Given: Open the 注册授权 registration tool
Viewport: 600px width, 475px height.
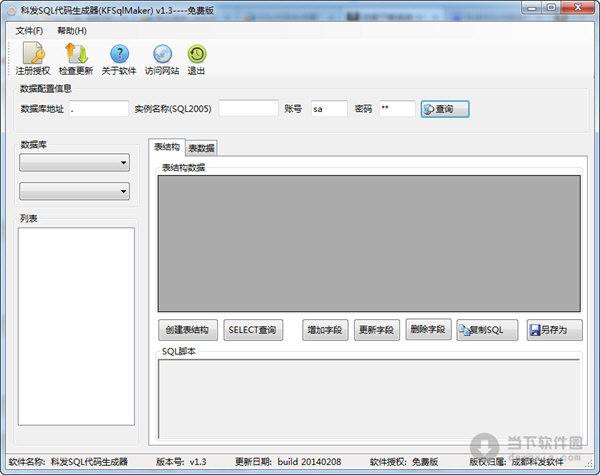Looking at the screenshot, I should (x=33, y=59).
